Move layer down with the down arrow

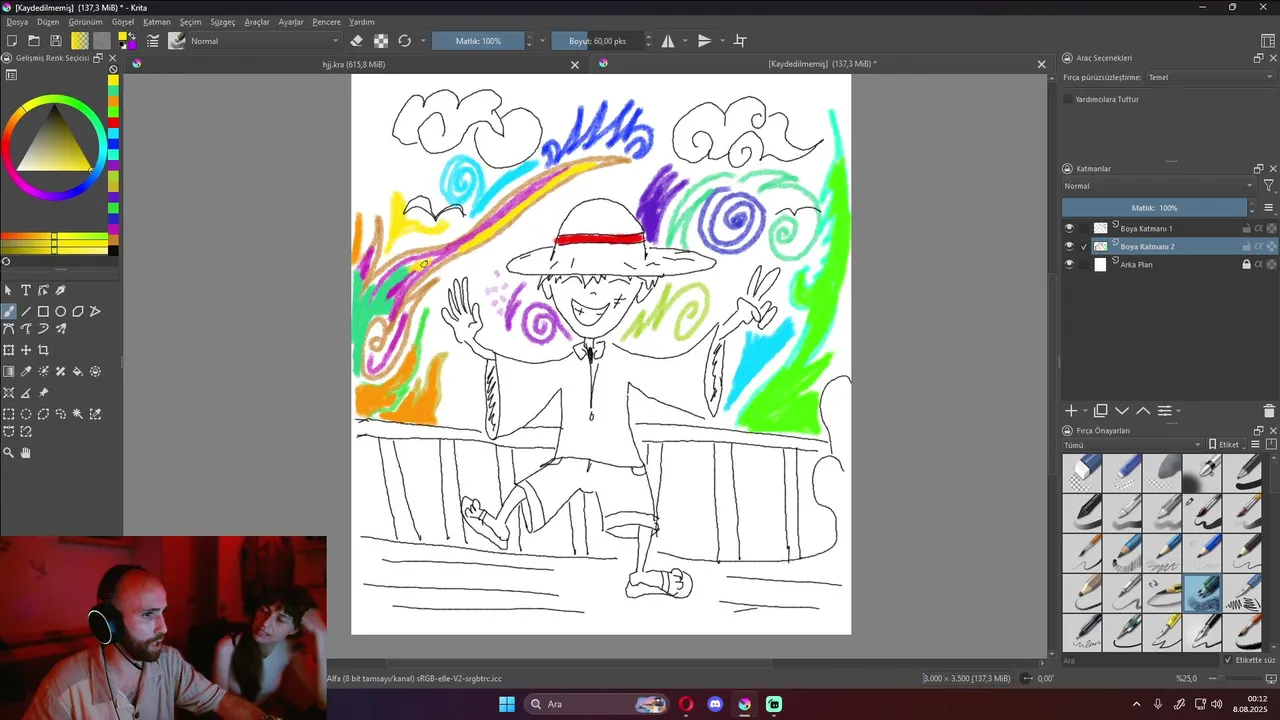pyautogui.click(x=1122, y=411)
